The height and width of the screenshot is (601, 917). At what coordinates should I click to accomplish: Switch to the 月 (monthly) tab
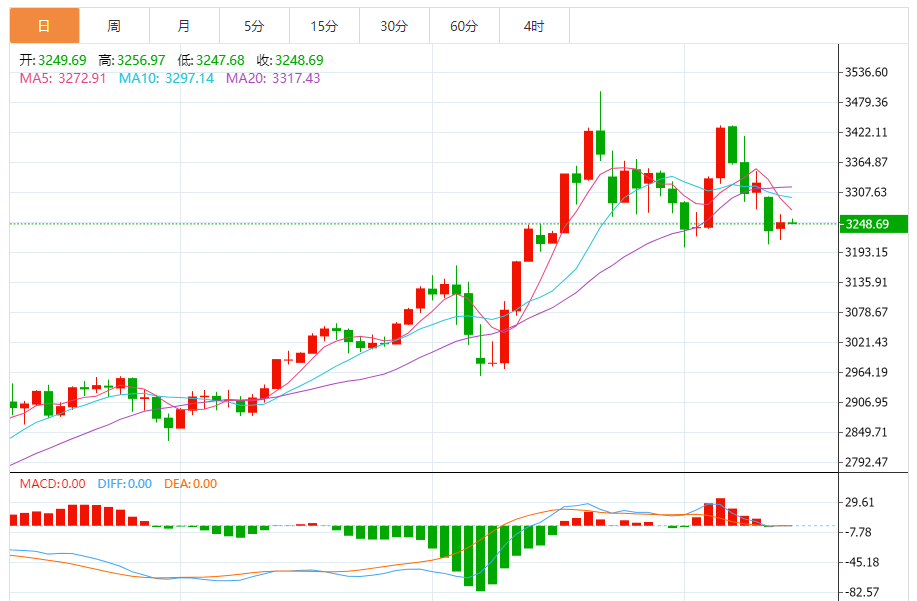(185, 26)
